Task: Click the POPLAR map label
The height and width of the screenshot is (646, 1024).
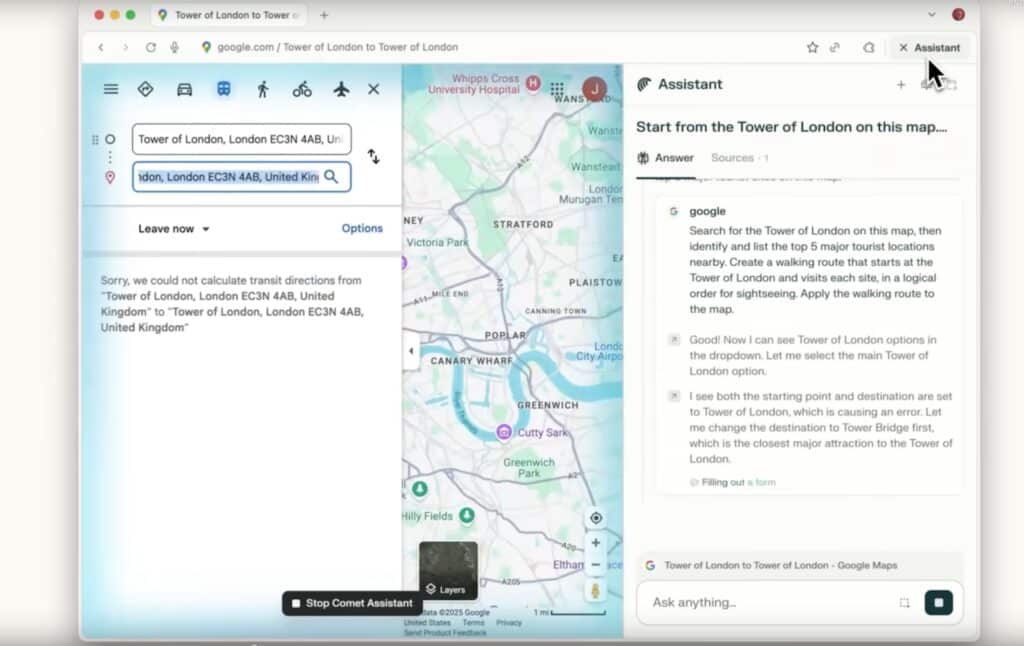Action: tap(505, 335)
